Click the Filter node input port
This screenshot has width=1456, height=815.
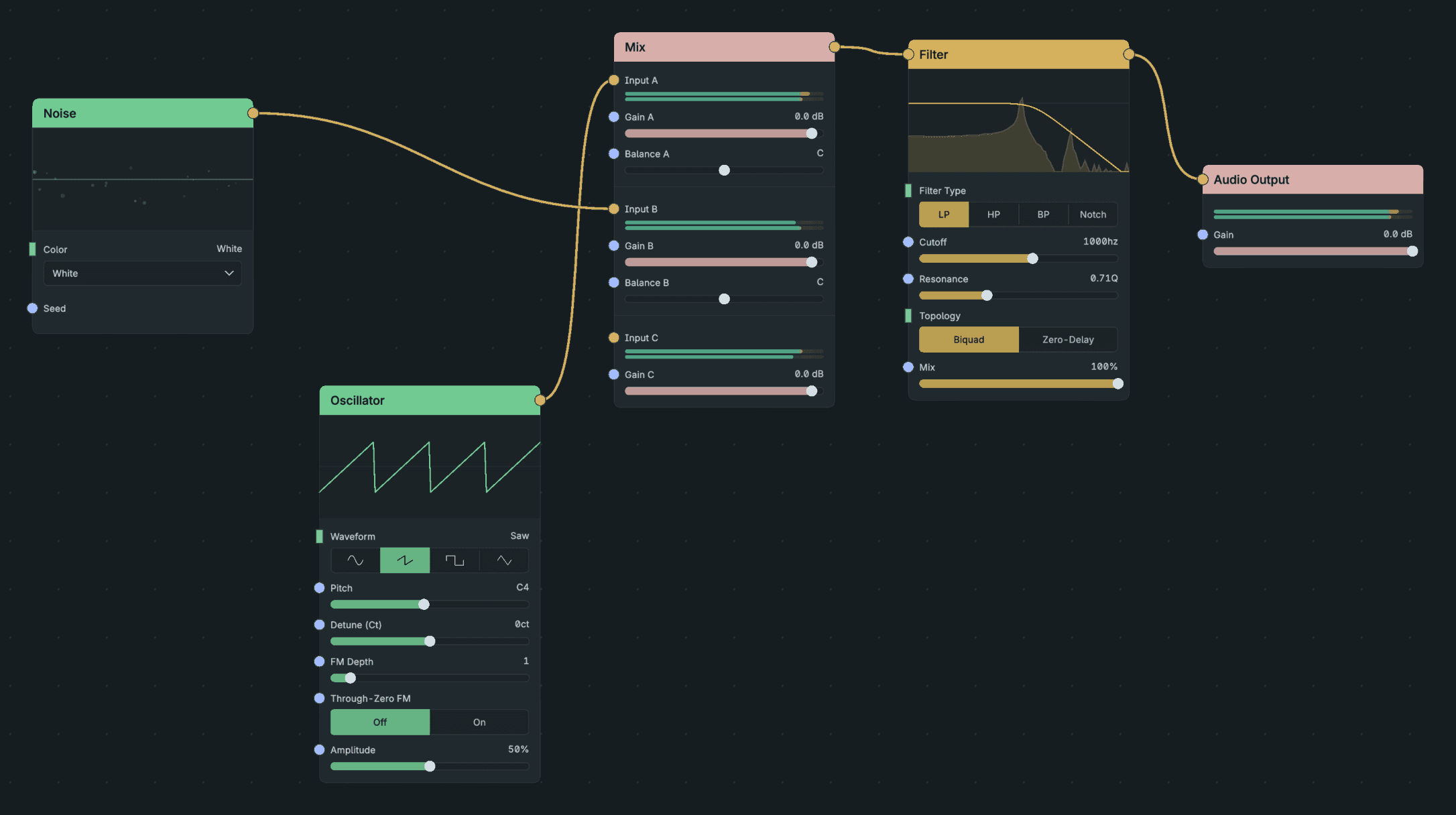(908, 54)
